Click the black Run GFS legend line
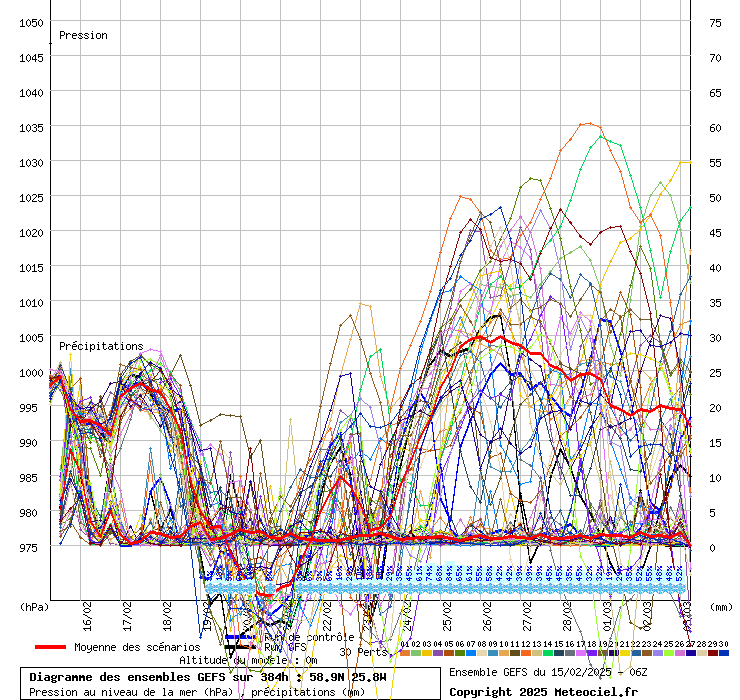The width and height of the screenshot is (740, 700). [x=240, y=647]
